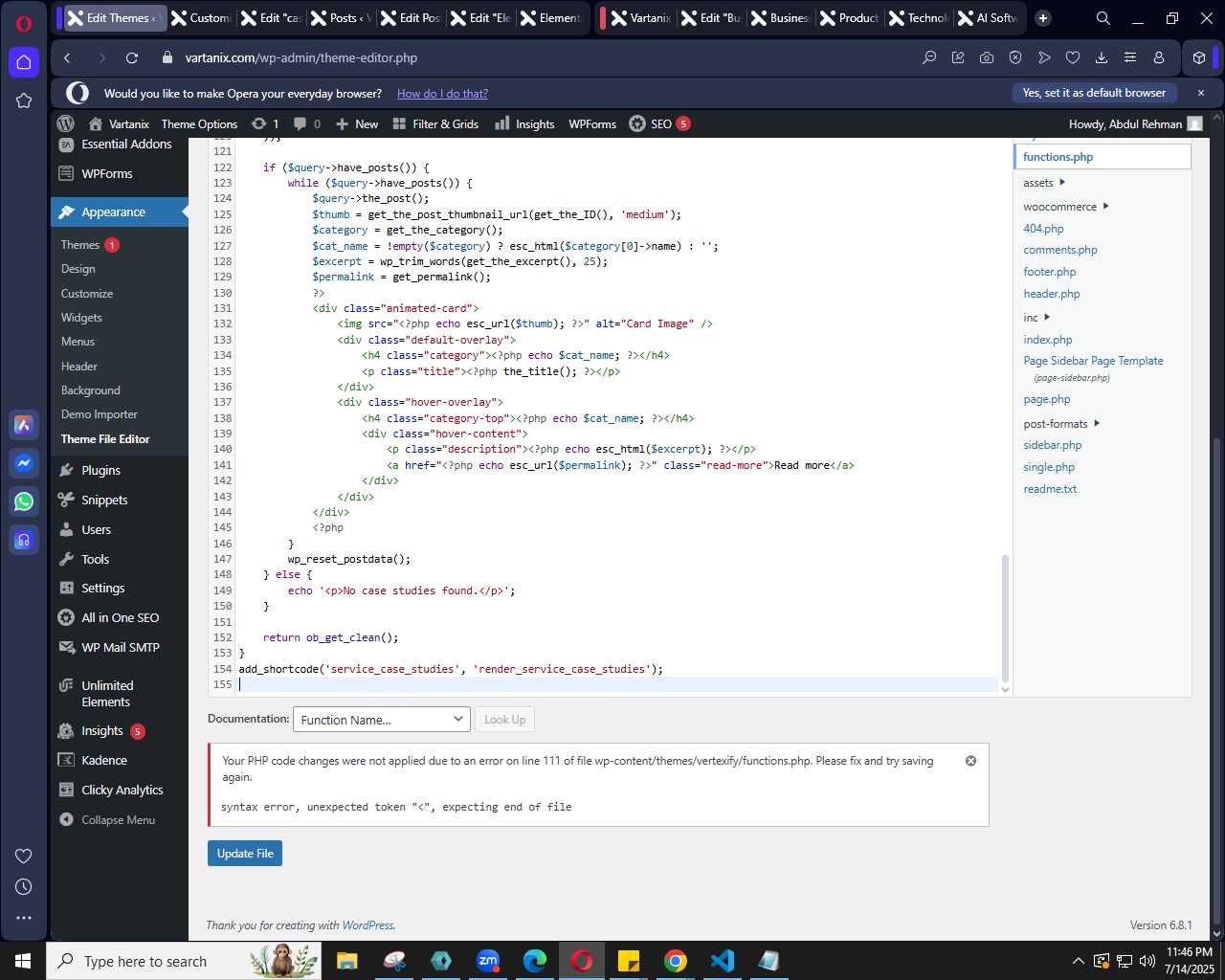
Task: Open the Function Name documentation dropdown
Action: click(381, 720)
